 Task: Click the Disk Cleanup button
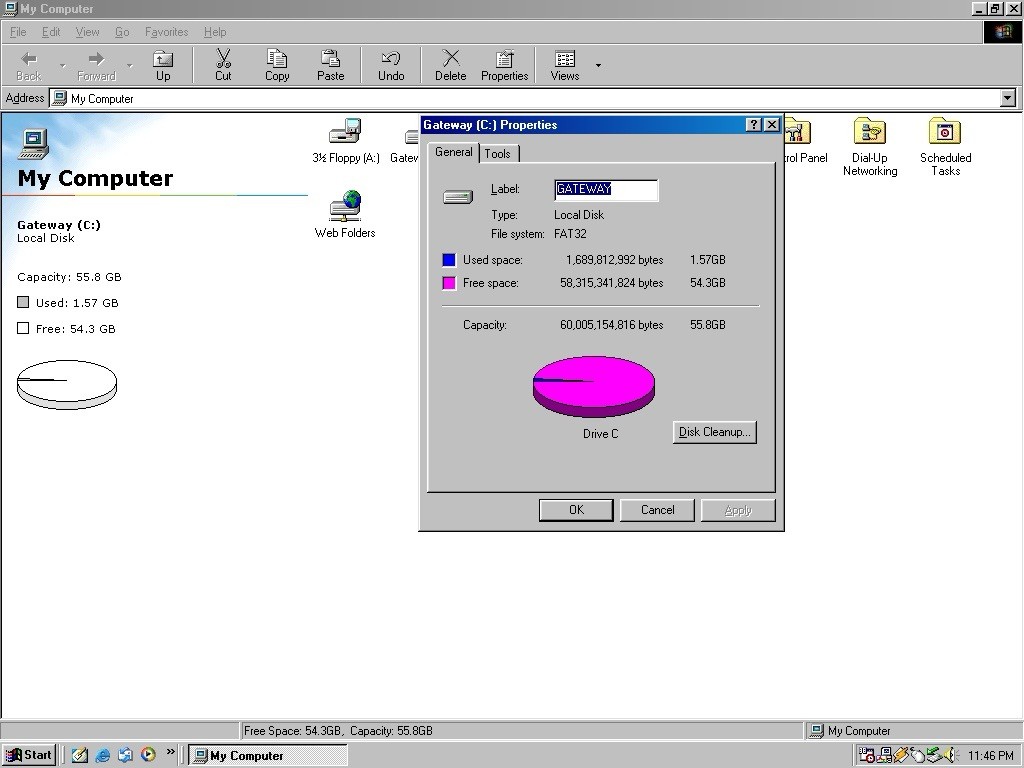coord(714,432)
